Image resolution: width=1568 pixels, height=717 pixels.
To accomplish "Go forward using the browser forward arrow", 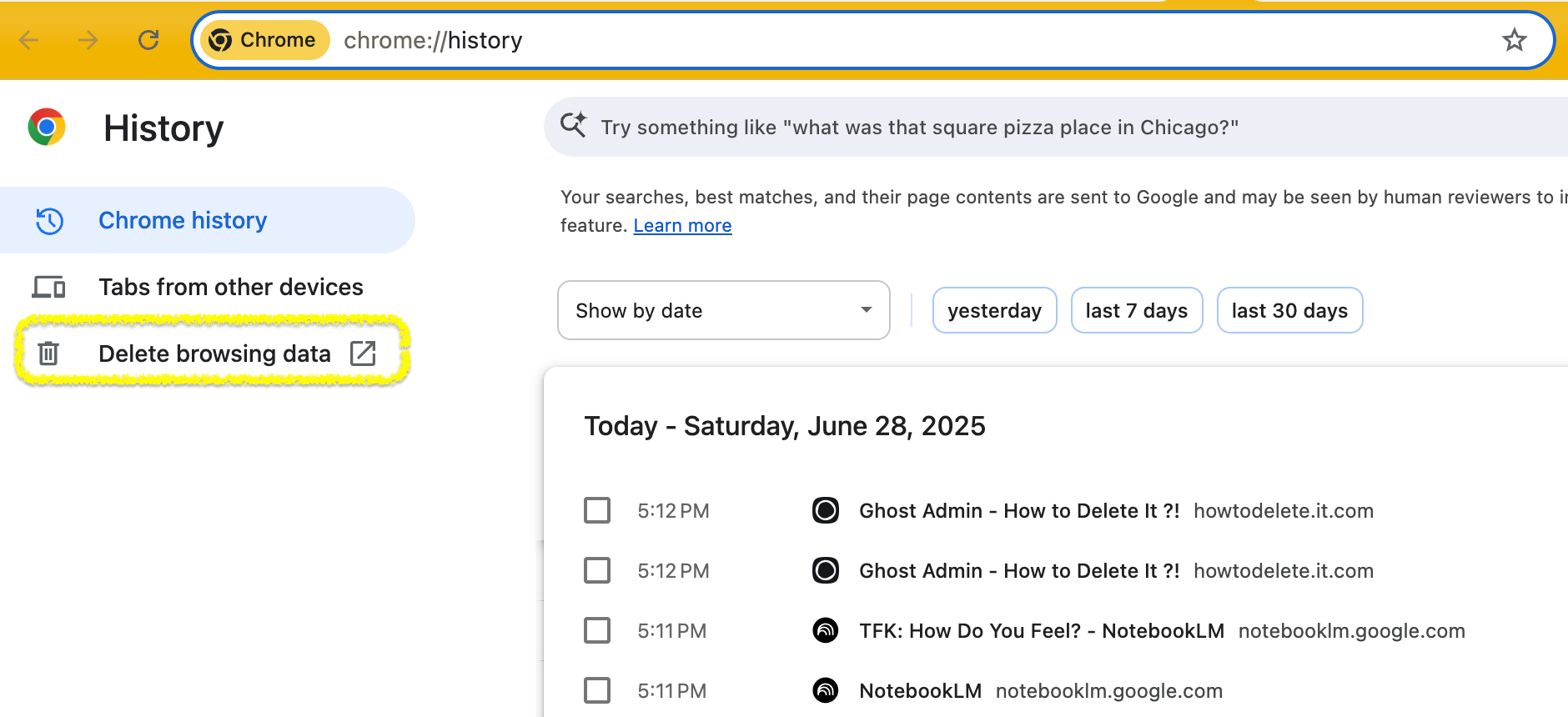I will pos(88,40).
